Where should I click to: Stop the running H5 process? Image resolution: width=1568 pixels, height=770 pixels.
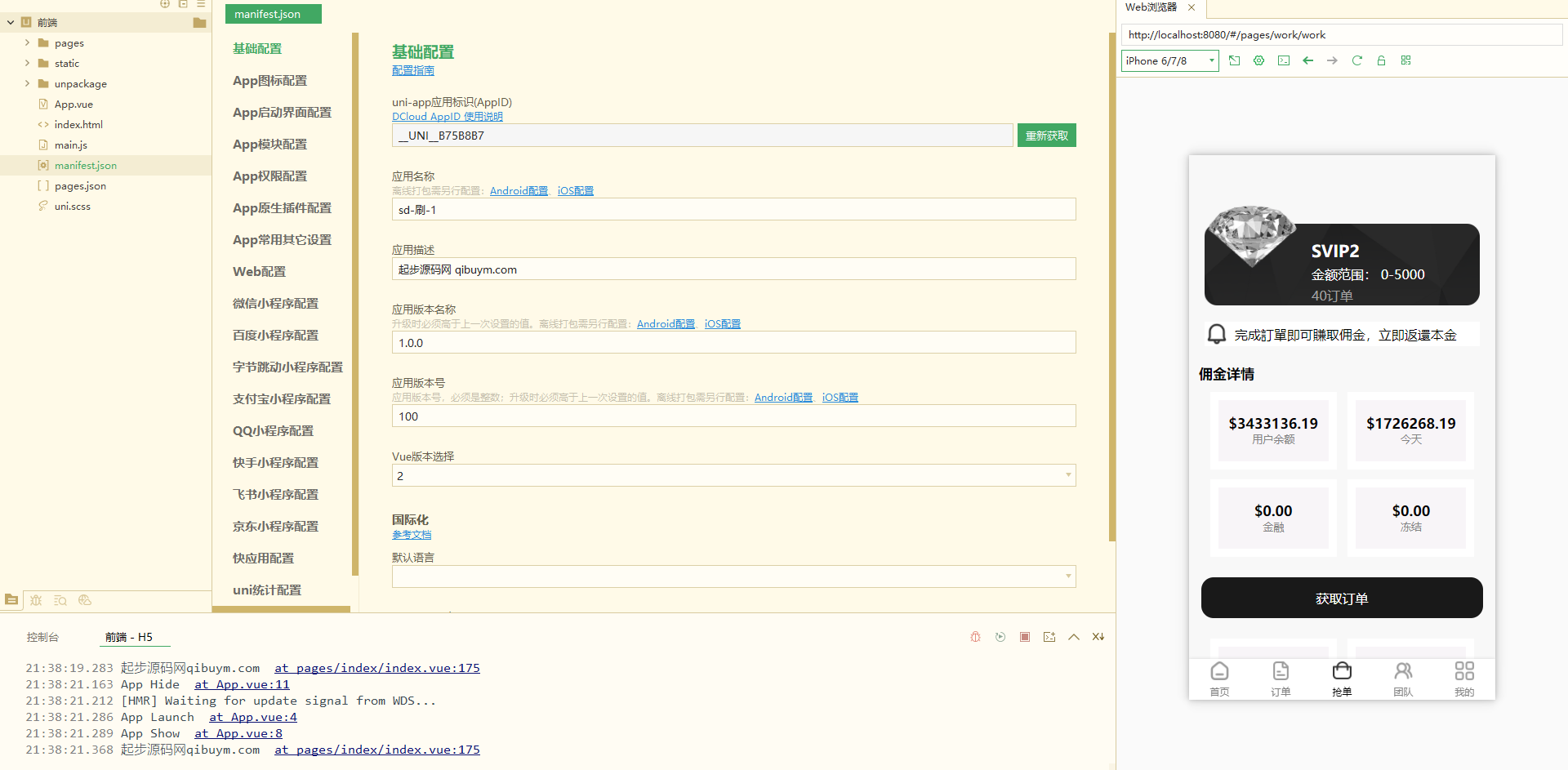[x=1025, y=637]
